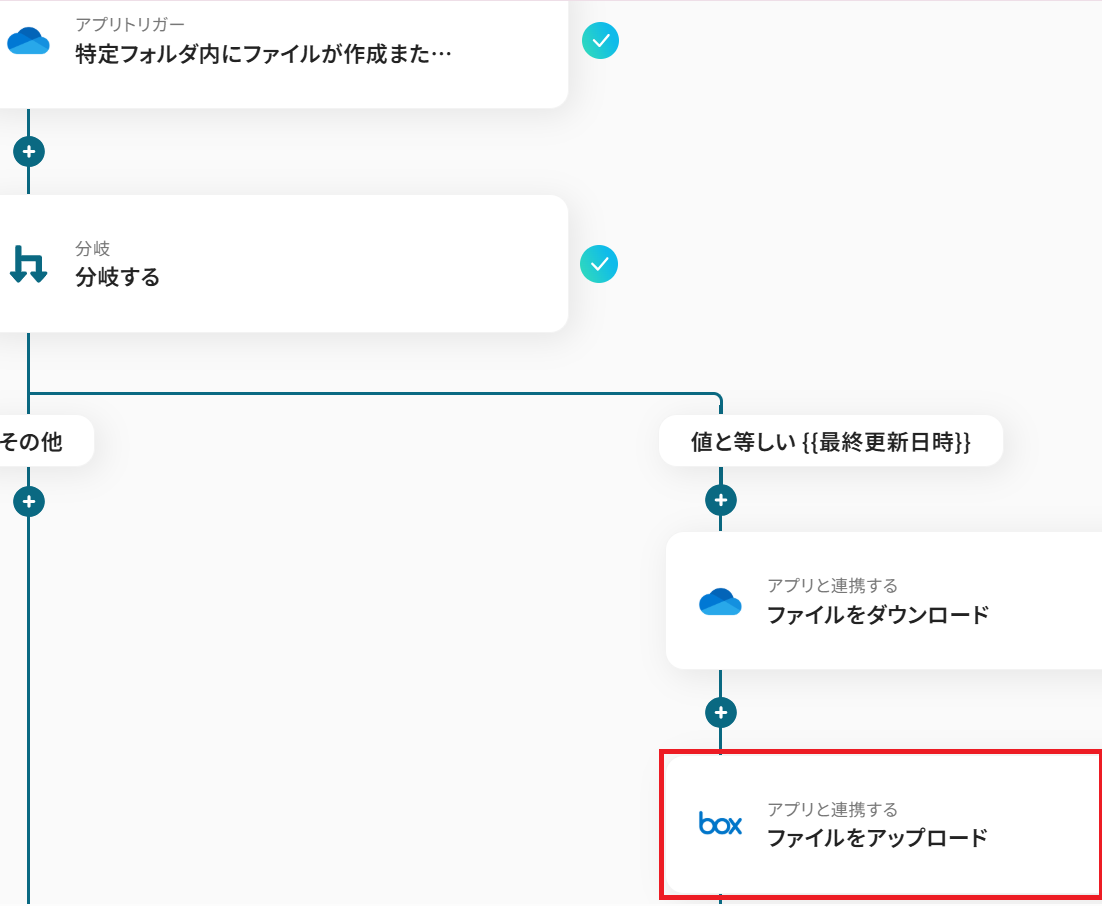
Task: Click the アプリトリガー label text
Action: [130, 25]
